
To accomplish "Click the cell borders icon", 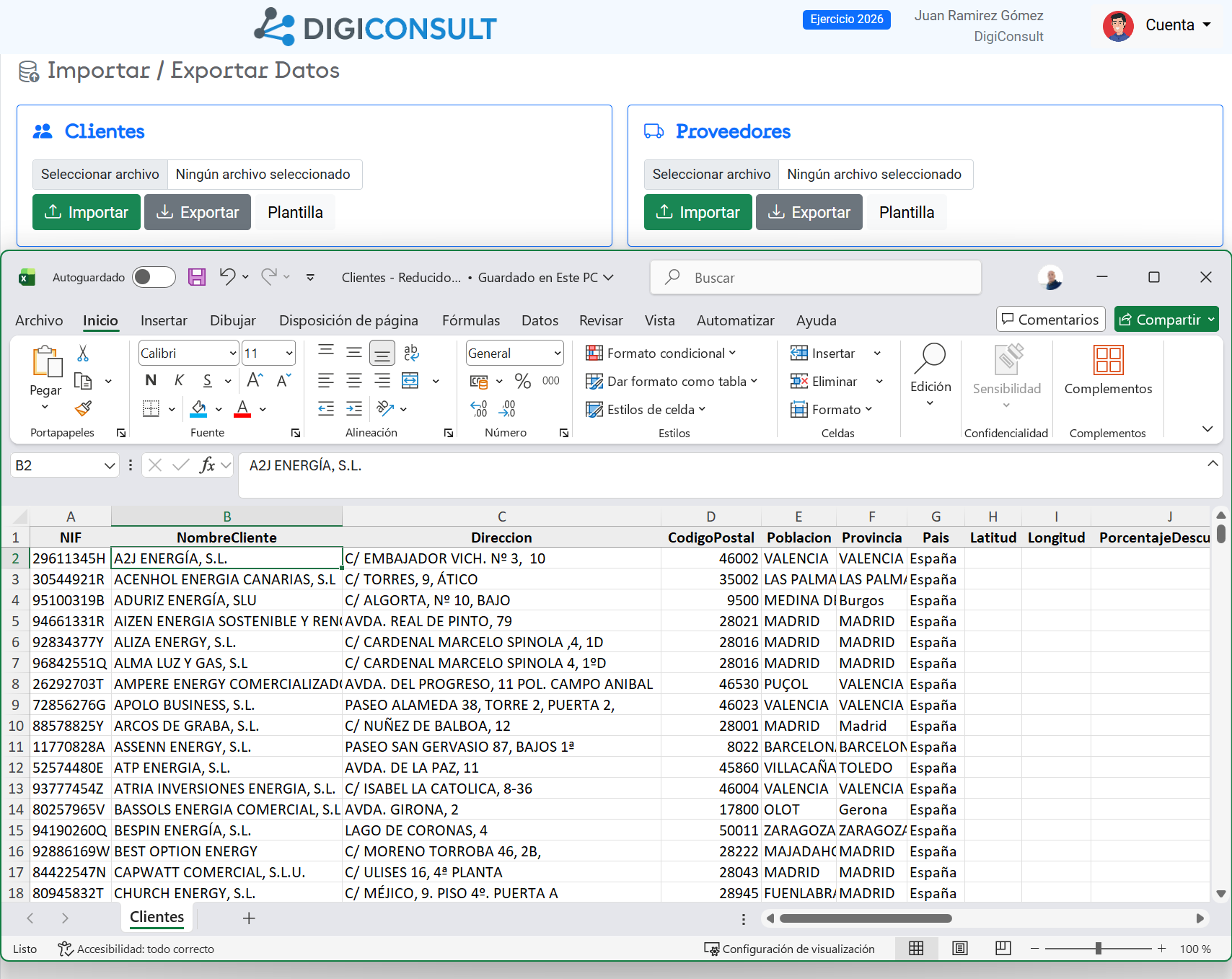I will click(x=151, y=409).
